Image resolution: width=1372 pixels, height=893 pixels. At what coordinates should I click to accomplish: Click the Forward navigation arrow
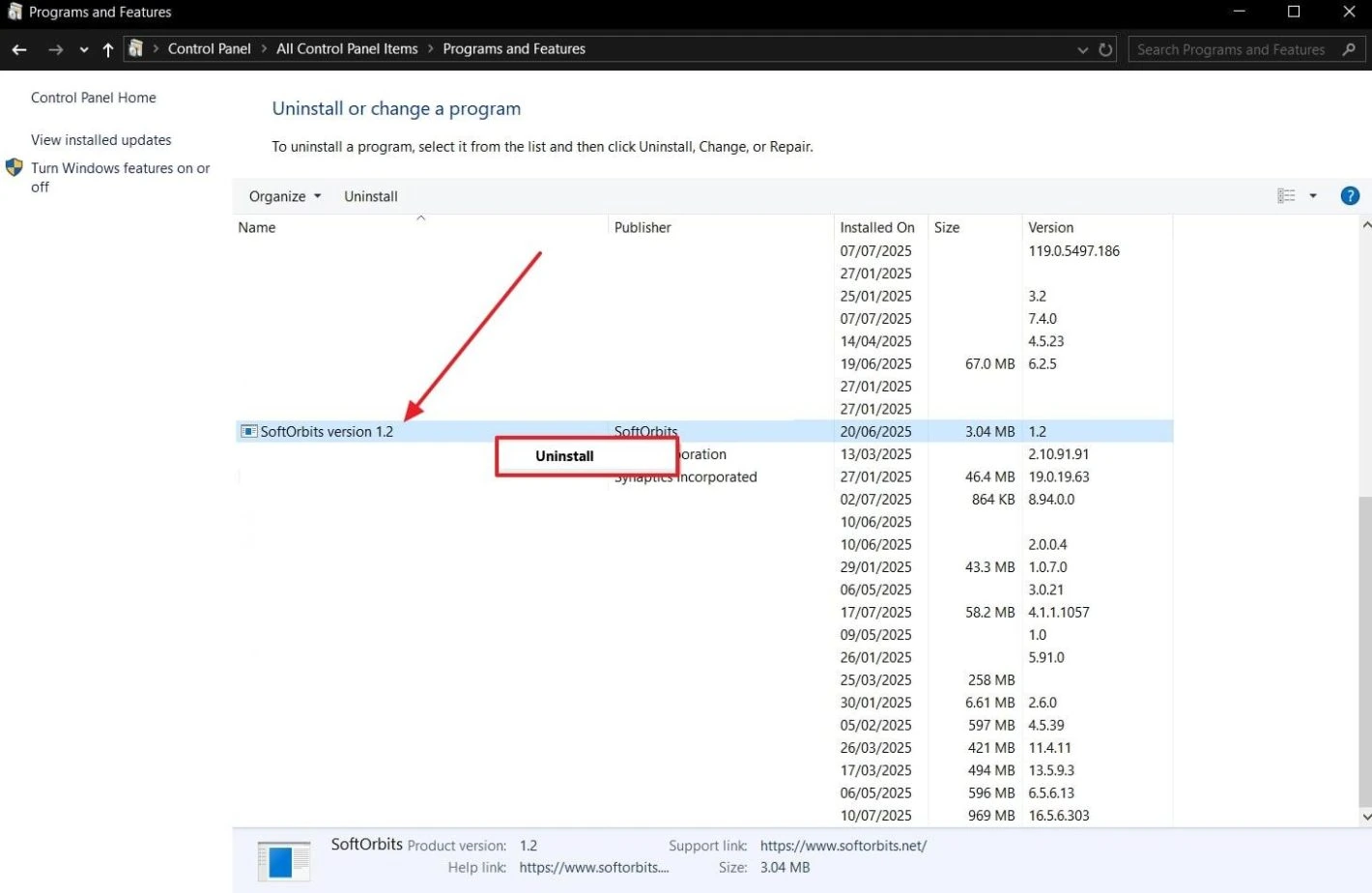(55, 49)
